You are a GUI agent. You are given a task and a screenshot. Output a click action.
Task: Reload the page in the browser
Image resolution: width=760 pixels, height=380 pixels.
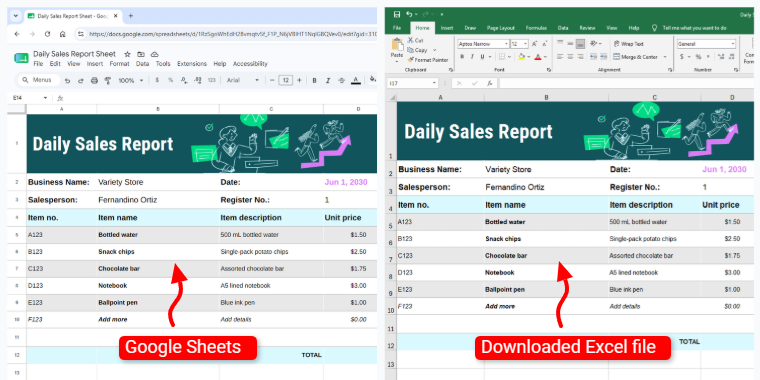tap(47, 34)
